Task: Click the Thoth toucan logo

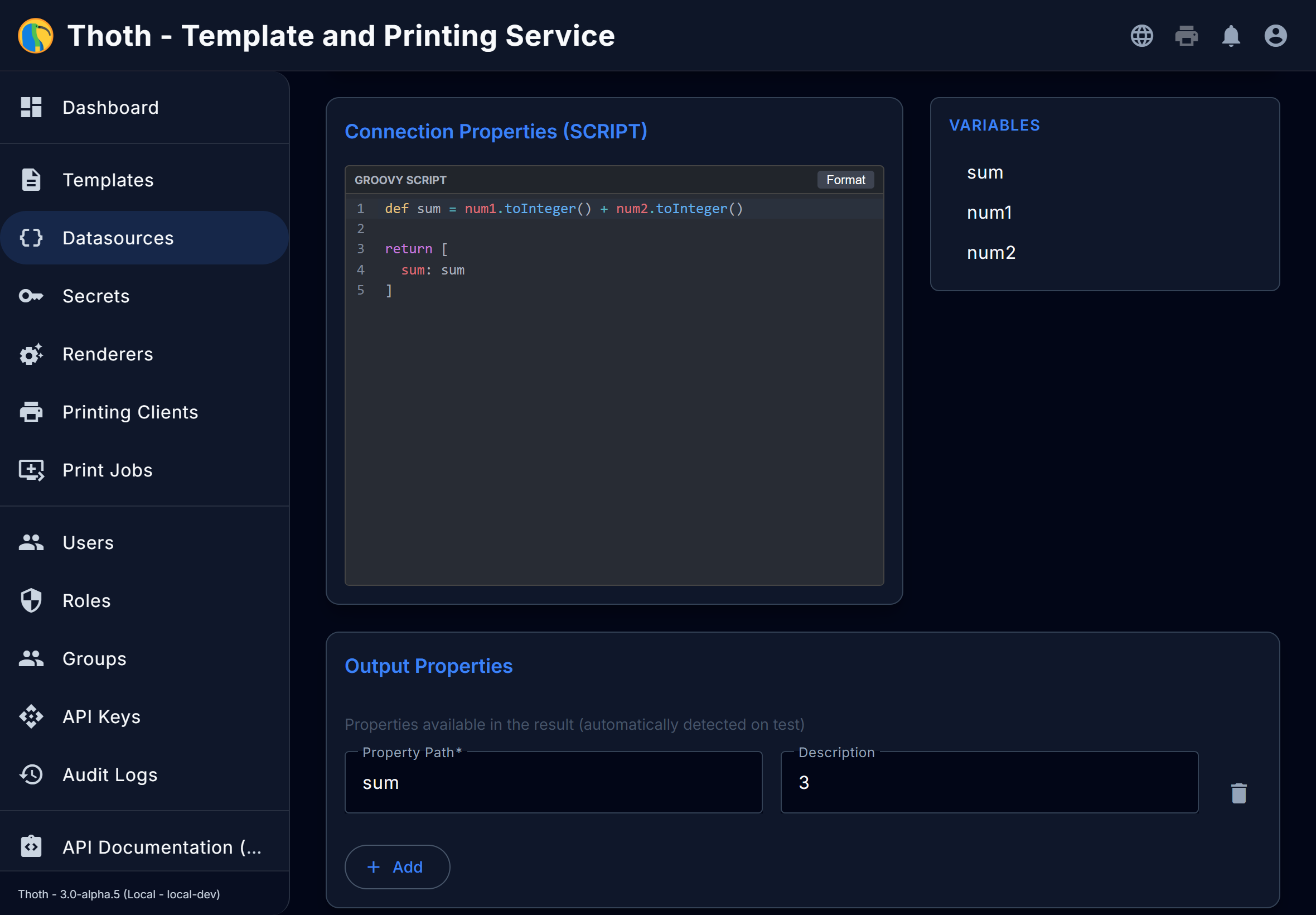Action: click(x=36, y=36)
